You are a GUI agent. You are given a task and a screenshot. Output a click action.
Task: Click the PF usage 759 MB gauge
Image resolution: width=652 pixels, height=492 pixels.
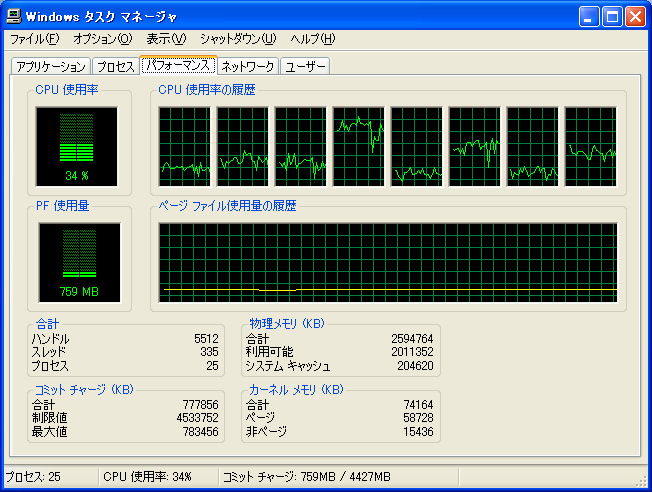click(x=79, y=262)
